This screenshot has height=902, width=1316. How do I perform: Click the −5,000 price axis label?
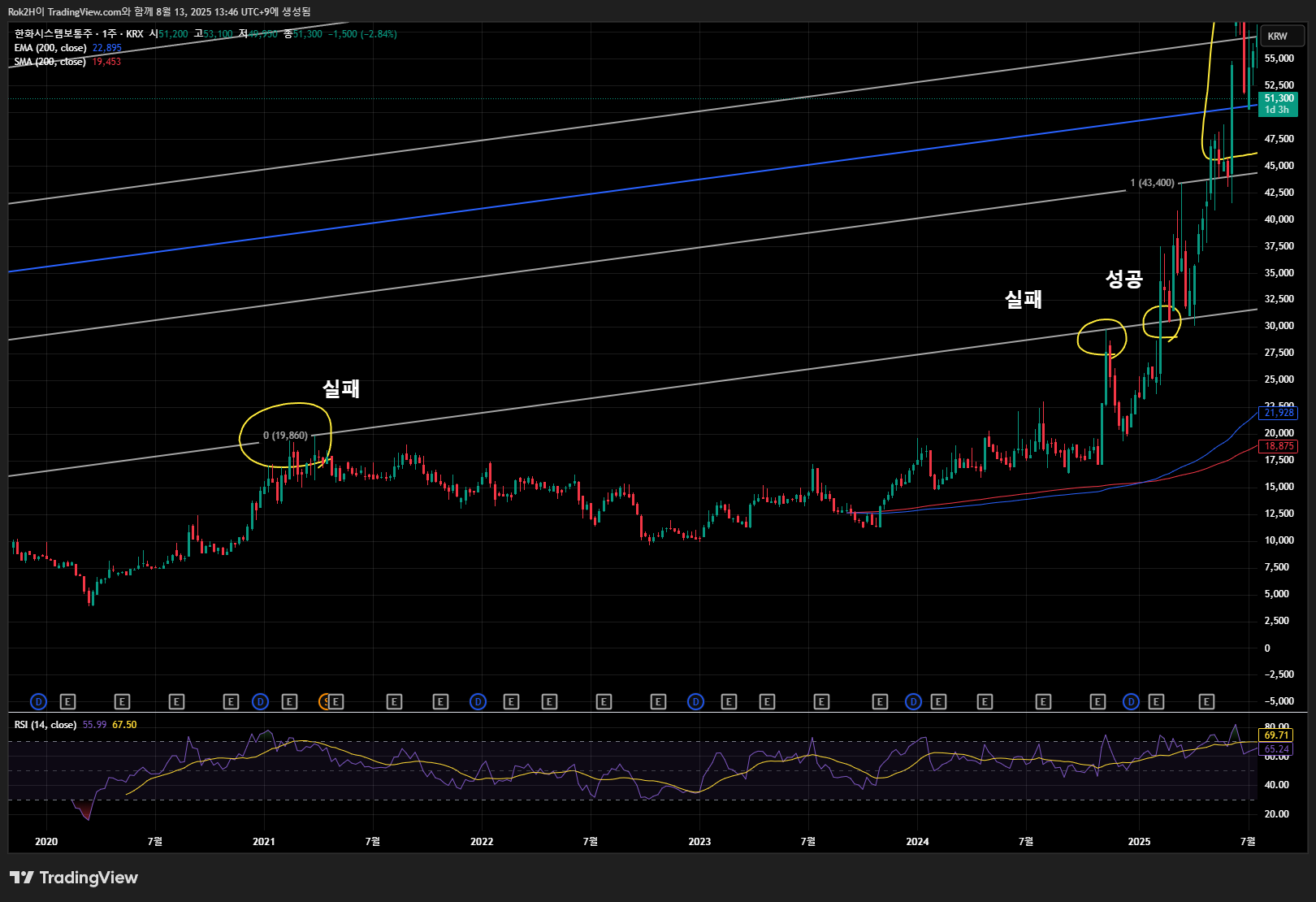pyautogui.click(x=1279, y=701)
